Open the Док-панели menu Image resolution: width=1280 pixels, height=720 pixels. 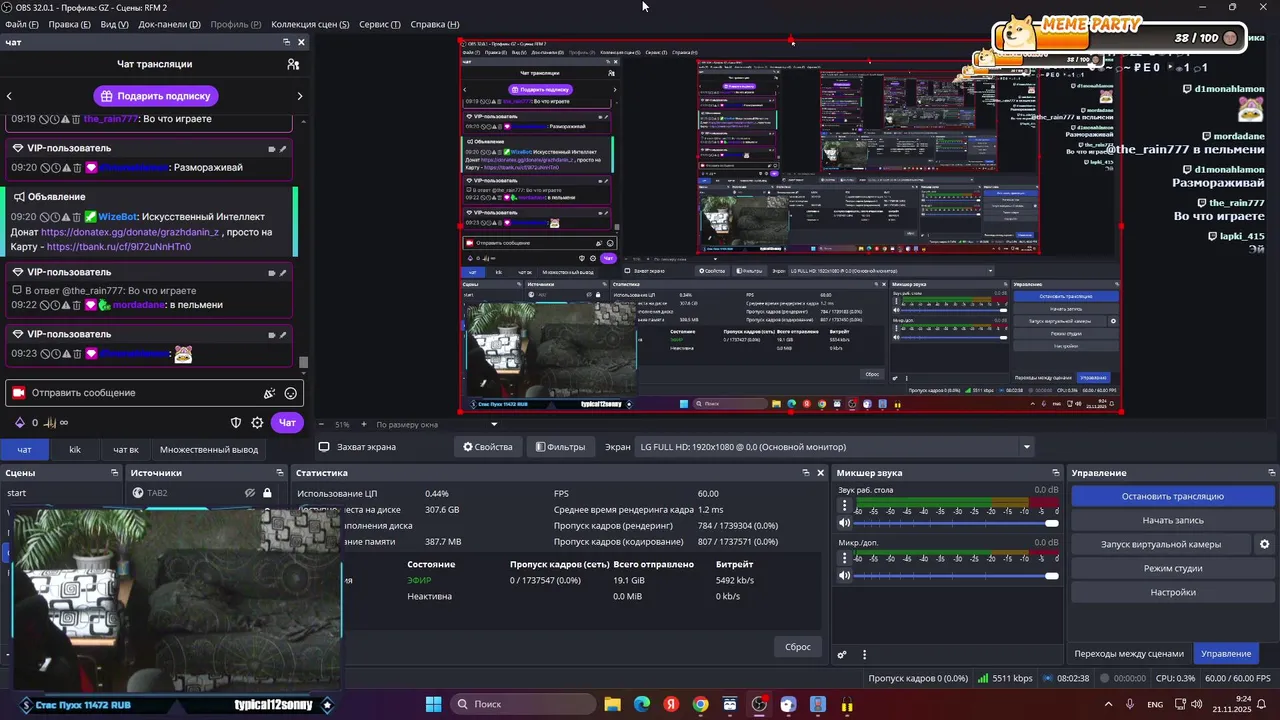point(169,24)
